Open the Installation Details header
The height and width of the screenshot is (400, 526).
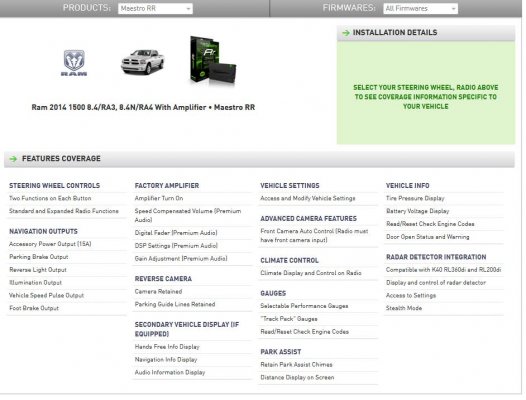[x=426, y=33]
